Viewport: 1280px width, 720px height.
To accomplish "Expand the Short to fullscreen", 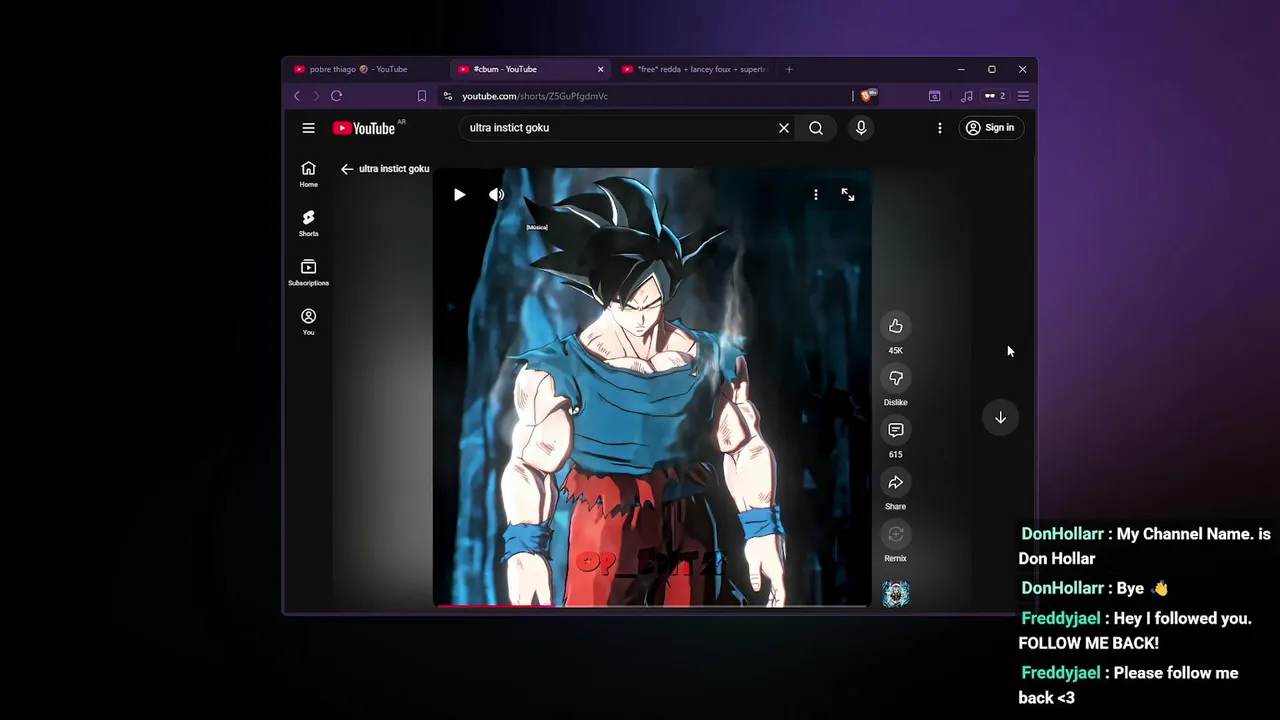I will click(x=848, y=195).
